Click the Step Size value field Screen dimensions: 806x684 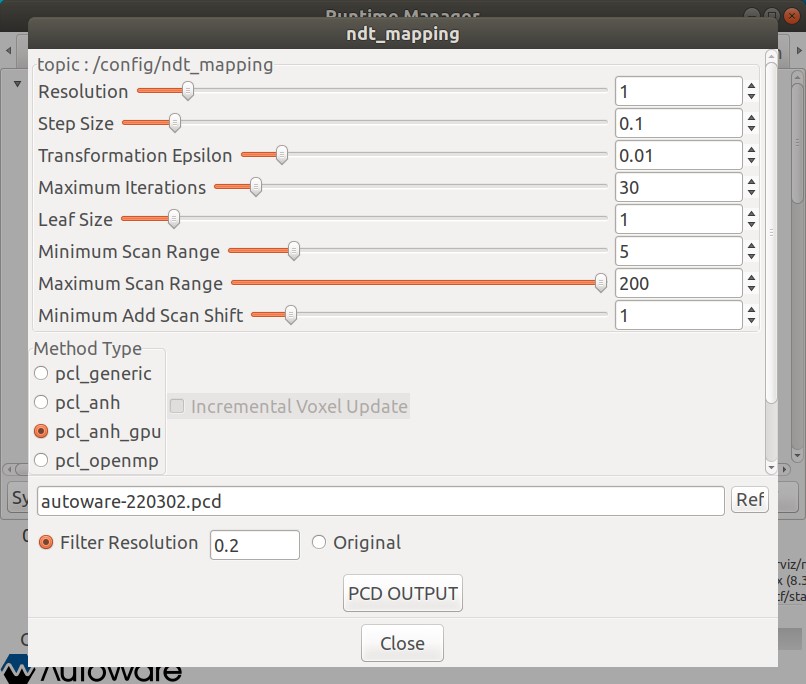pos(679,123)
